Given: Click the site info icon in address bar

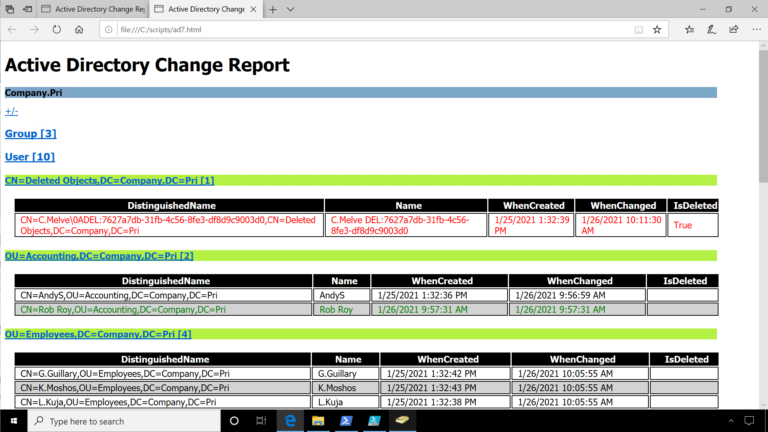Looking at the screenshot, I should tap(109, 29).
